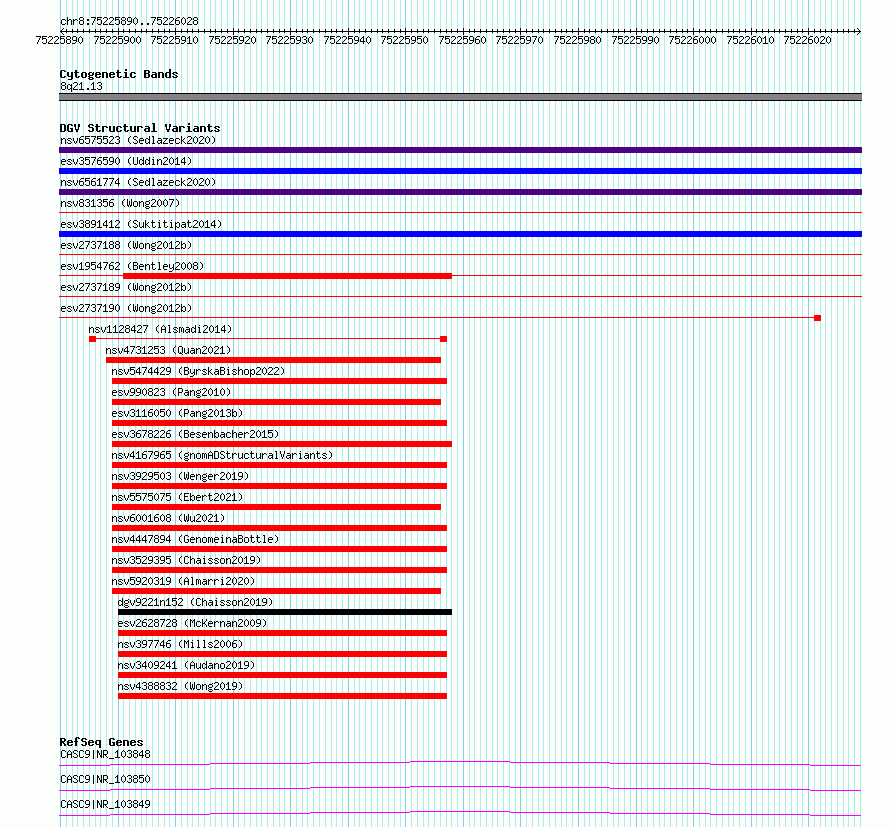The image size is (890, 827).
Task: Open nsv5575075 (Ebert2021) entry
Action: pos(177,497)
